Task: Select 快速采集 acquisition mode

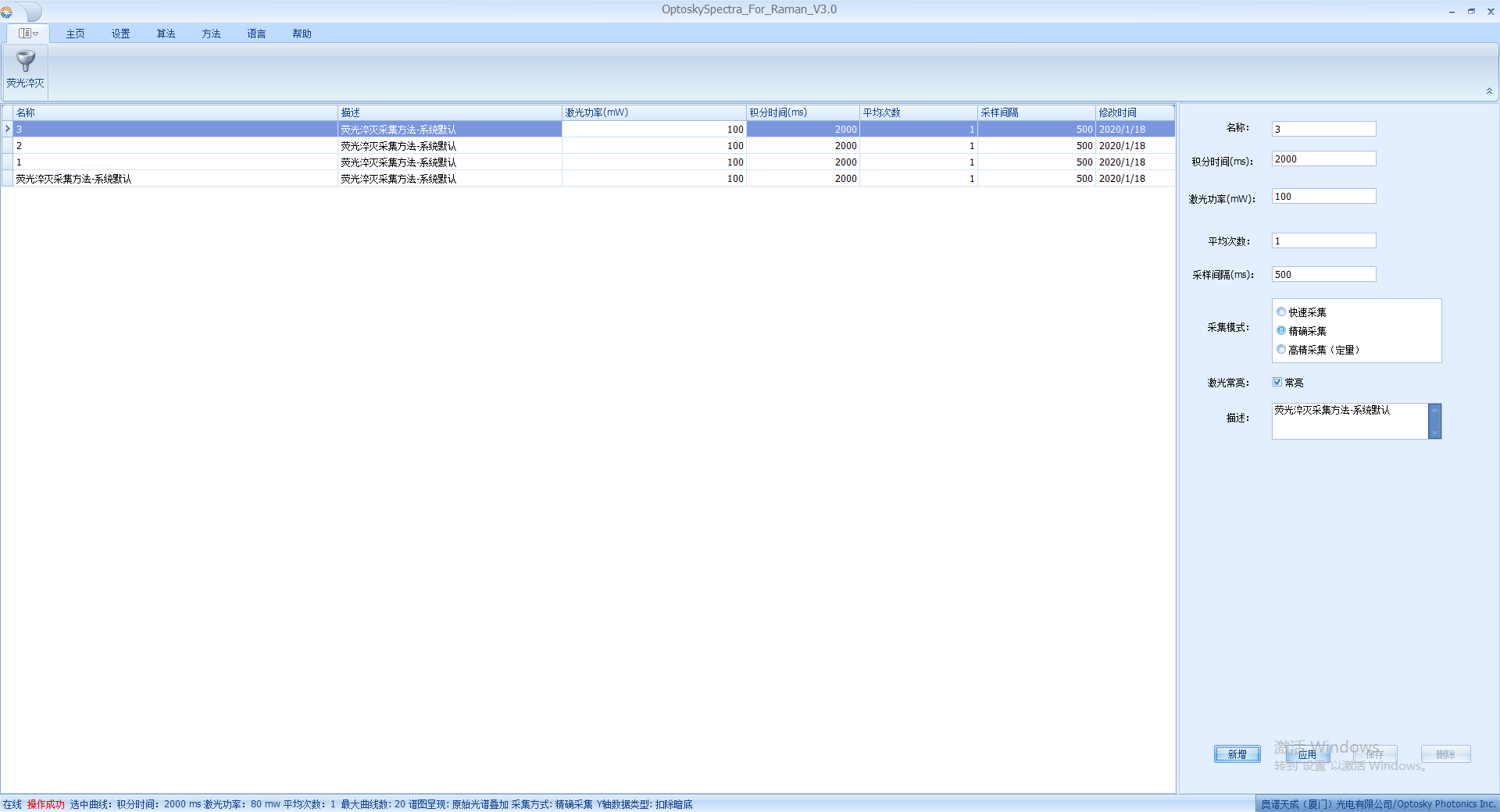Action: point(1281,312)
